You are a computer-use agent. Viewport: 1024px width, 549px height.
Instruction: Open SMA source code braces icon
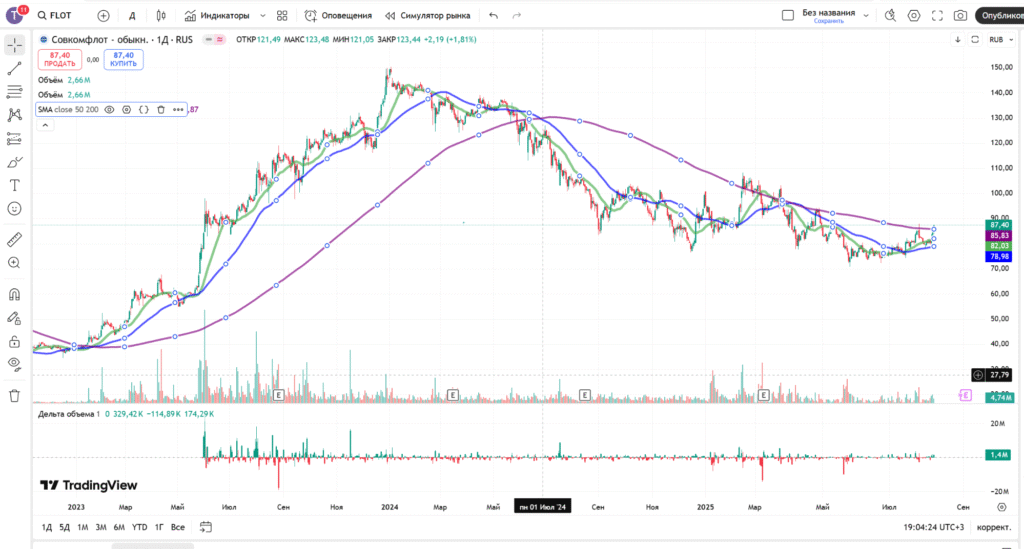144,110
